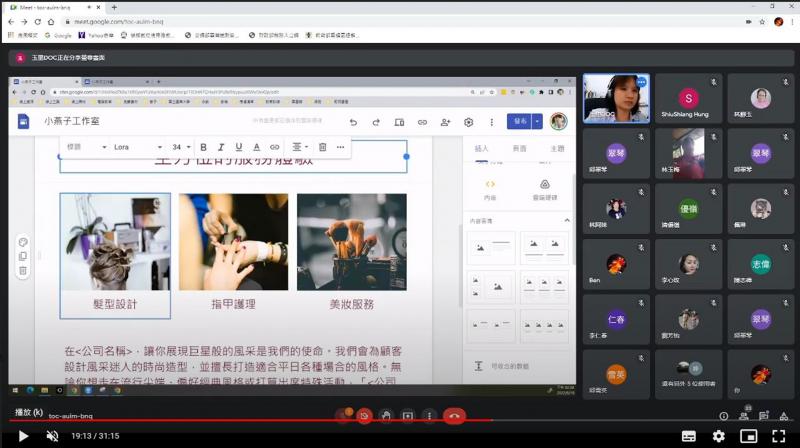The width and height of the screenshot is (800, 448).
Task: Click ShiuShiang Hung participant tile
Action: coord(688,98)
